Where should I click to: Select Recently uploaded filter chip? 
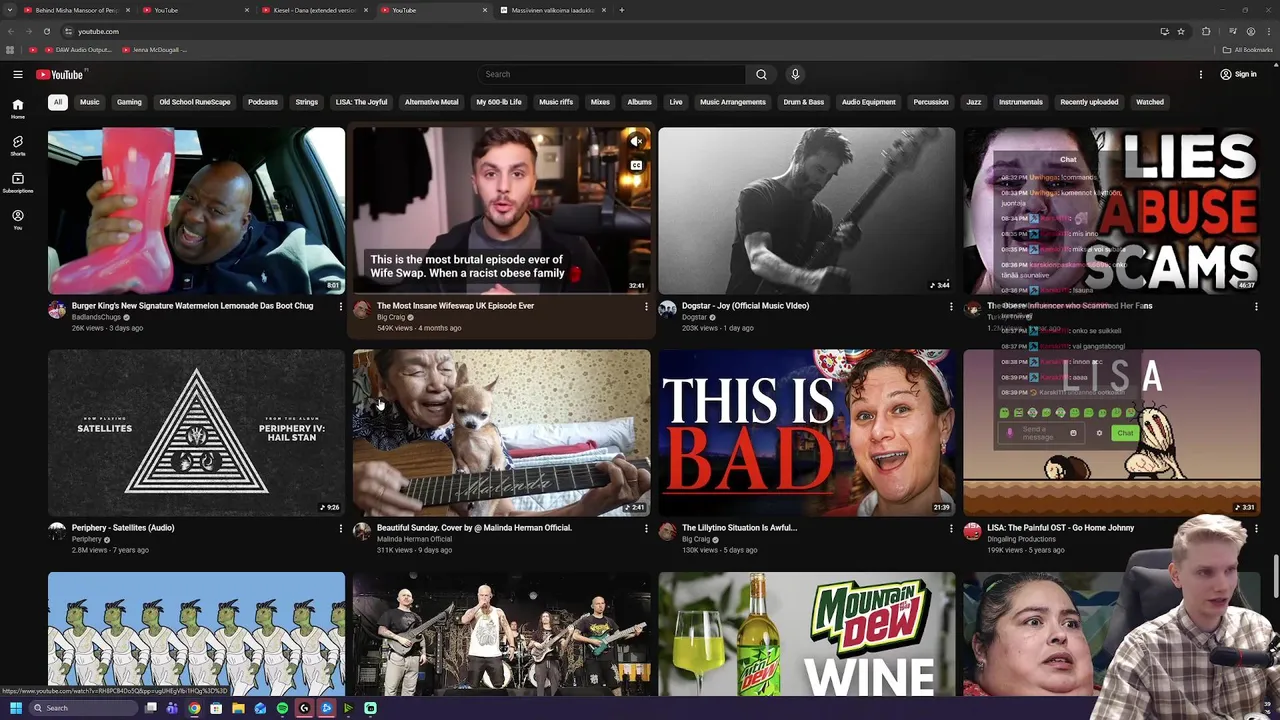tap(1089, 102)
